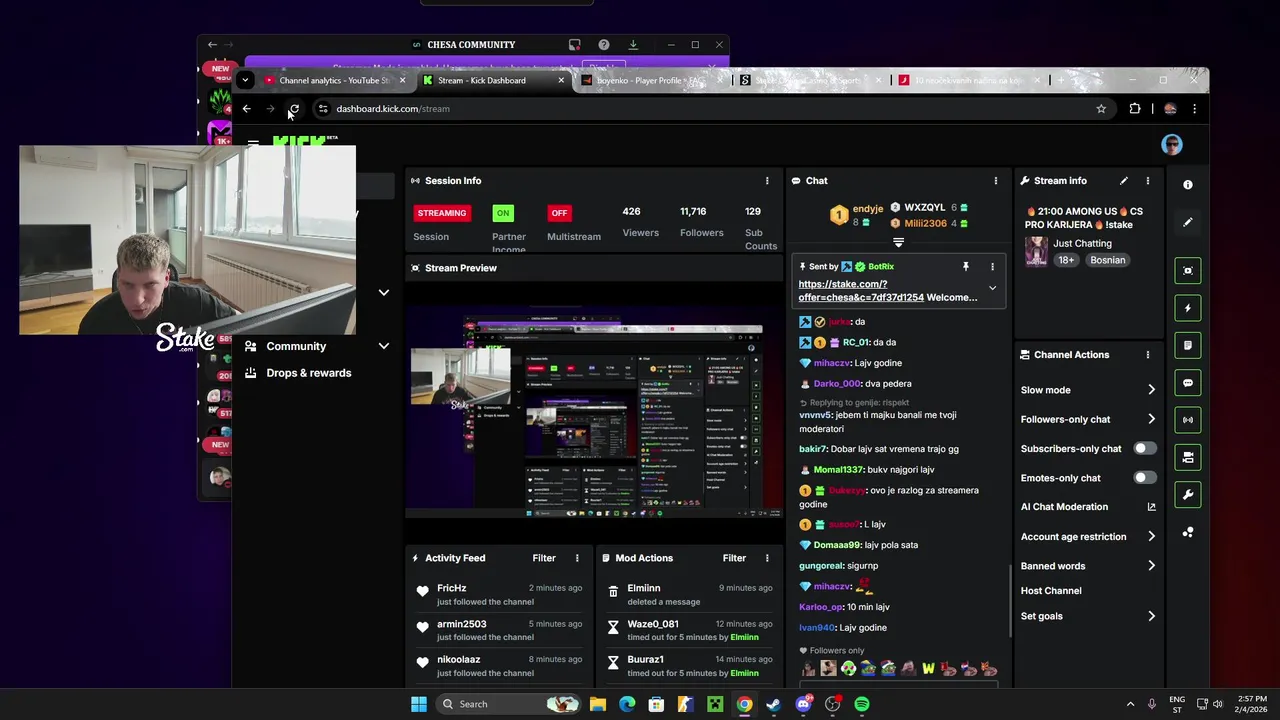Go back in the browser
This screenshot has width=1280, height=720.
click(246, 109)
